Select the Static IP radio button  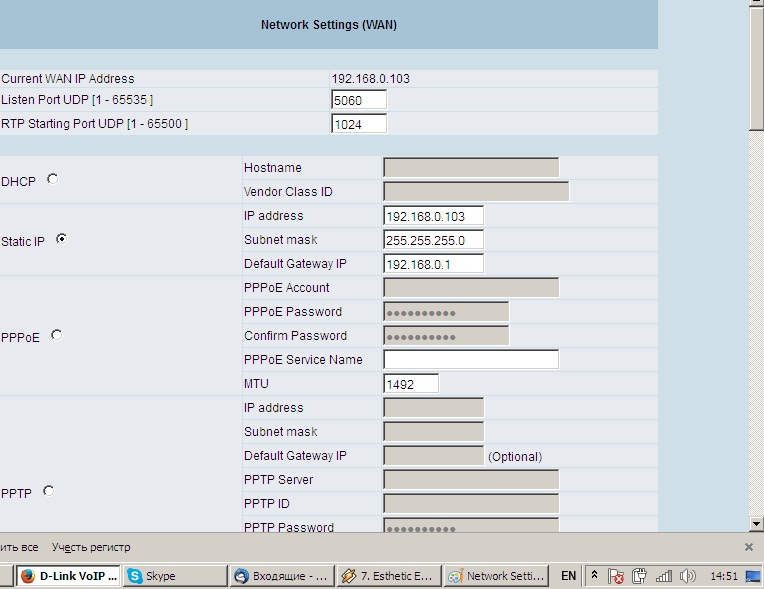coord(61,239)
